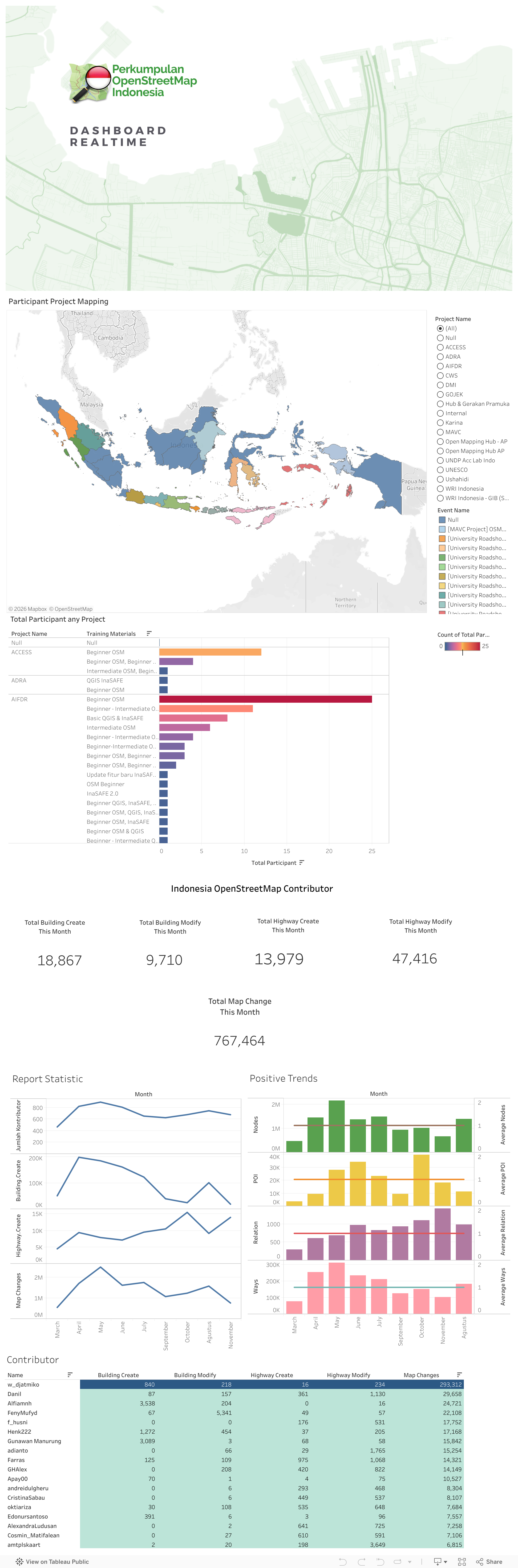Open the download dropdown icon
This screenshot has height=1568, width=518.
tap(440, 1561)
